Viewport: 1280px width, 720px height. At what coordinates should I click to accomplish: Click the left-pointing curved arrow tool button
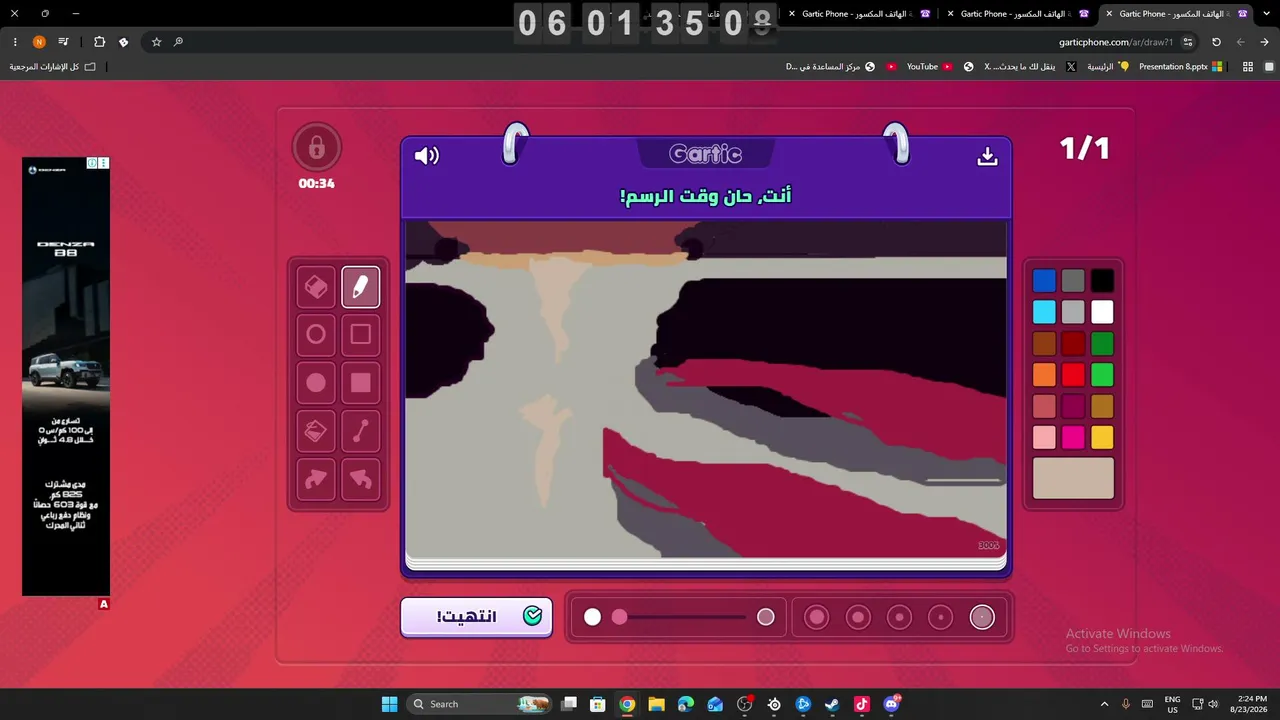(361, 479)
